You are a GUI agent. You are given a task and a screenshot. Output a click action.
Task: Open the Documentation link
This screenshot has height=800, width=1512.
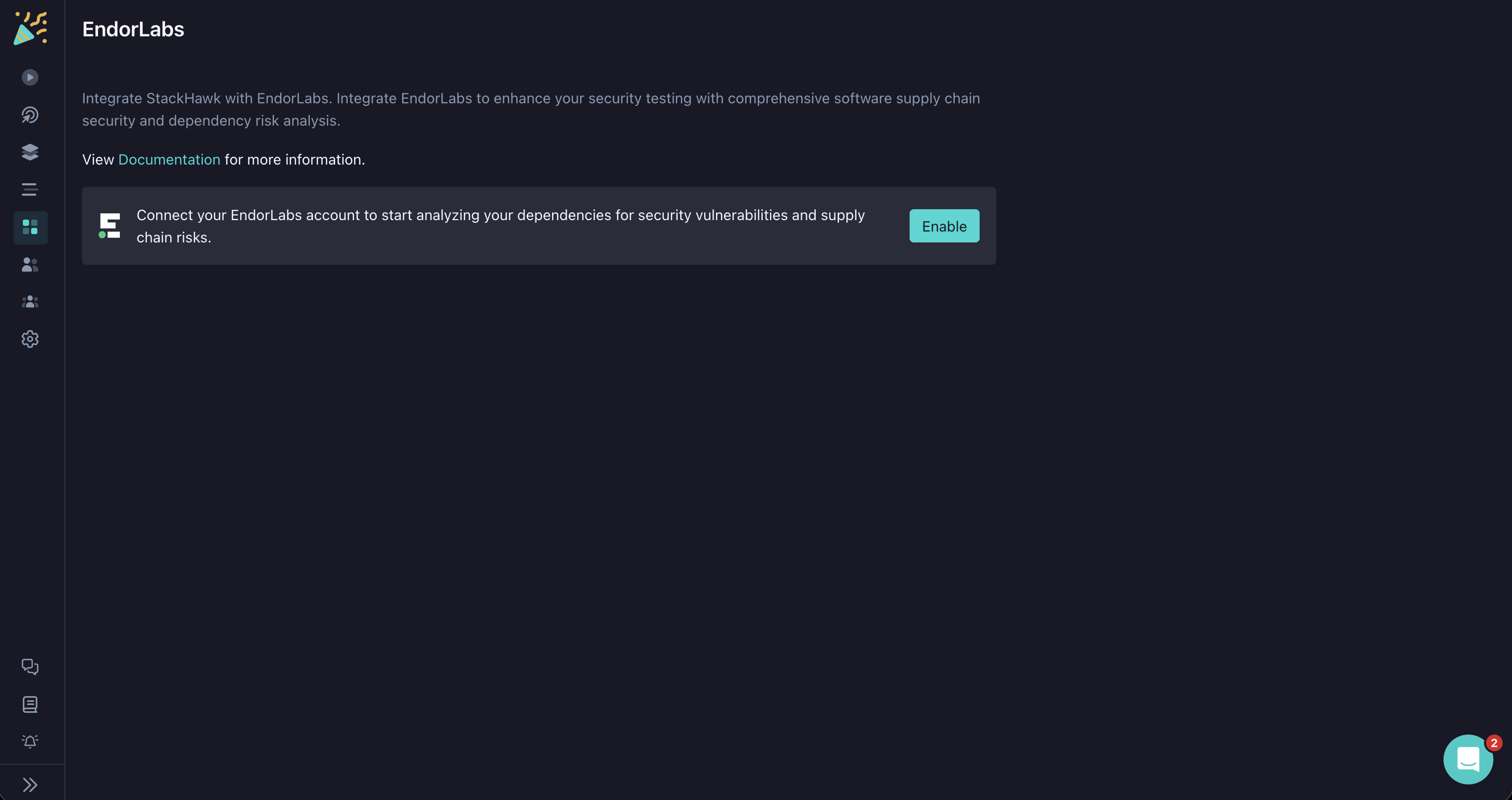(x=169, y=159)
